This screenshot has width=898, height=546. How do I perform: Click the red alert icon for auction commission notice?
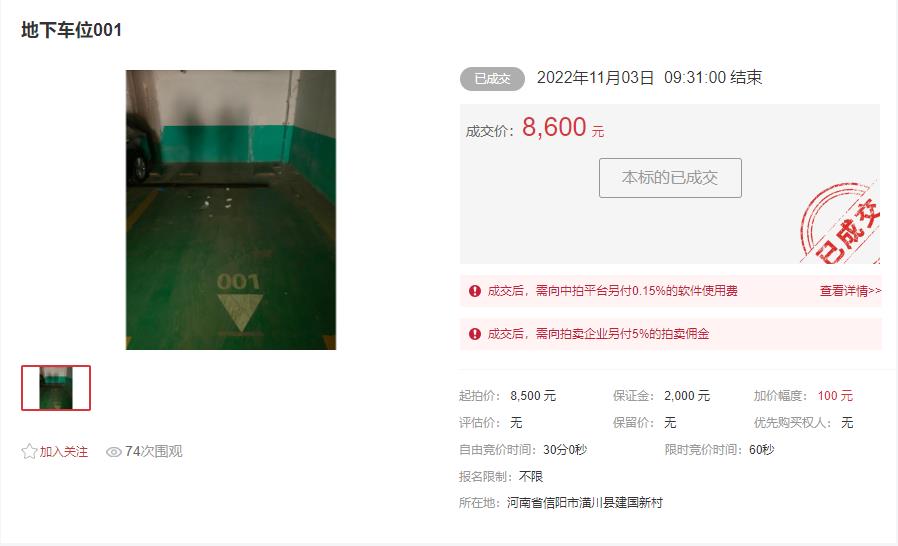(x=475, y=334)
